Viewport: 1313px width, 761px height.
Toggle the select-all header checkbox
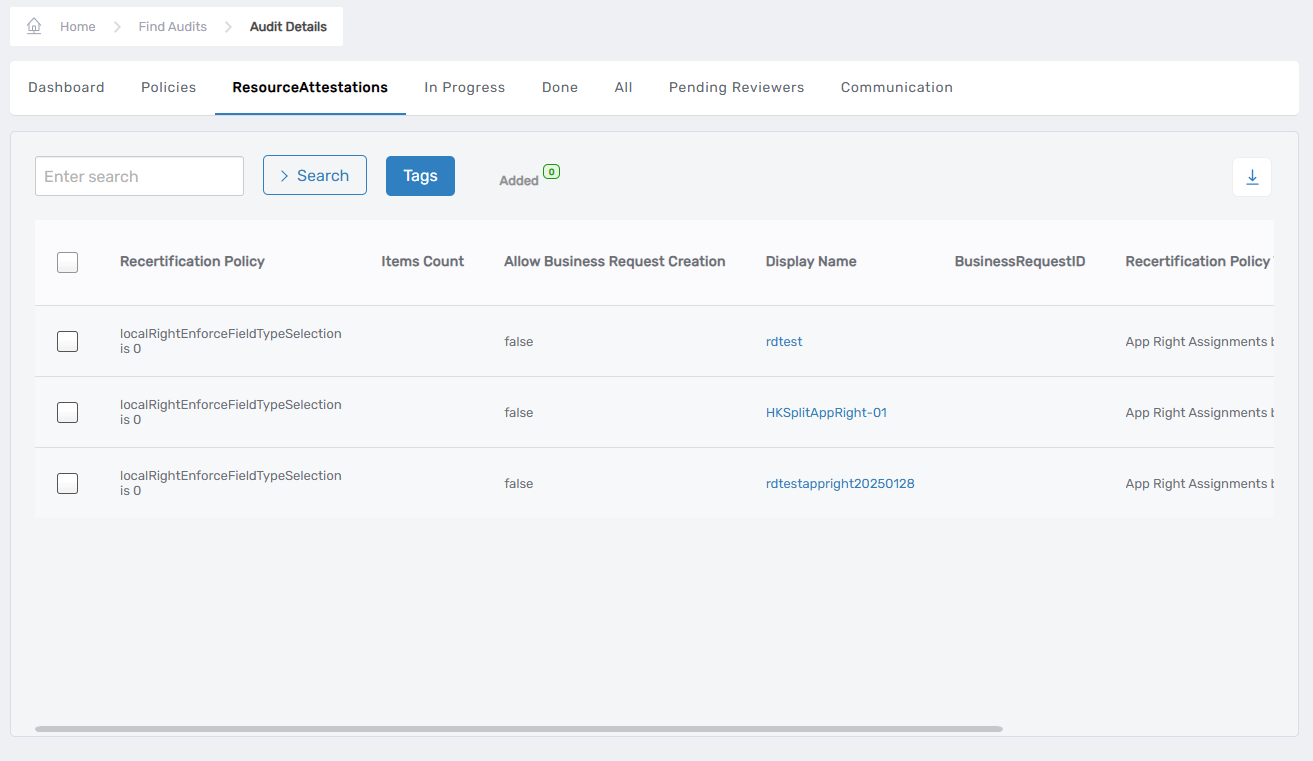click(x=67, y=262)
